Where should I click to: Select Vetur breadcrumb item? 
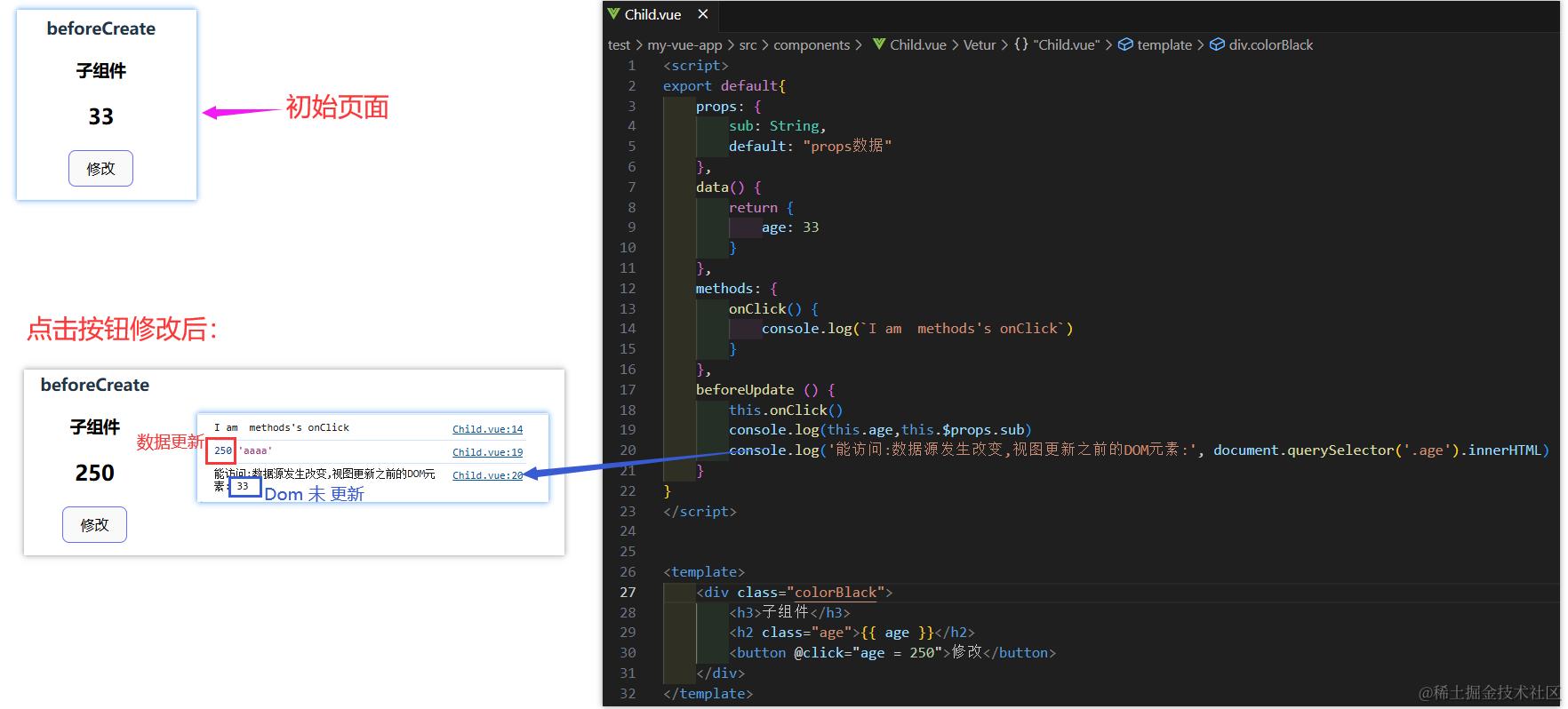click(x=980, y=45)
